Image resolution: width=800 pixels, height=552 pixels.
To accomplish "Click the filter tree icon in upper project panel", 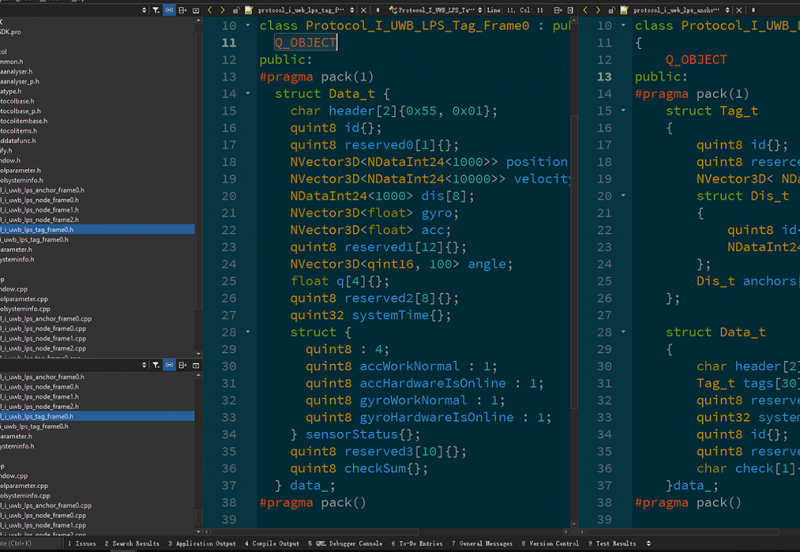I will pyautogui.click(x=156, y=10).
